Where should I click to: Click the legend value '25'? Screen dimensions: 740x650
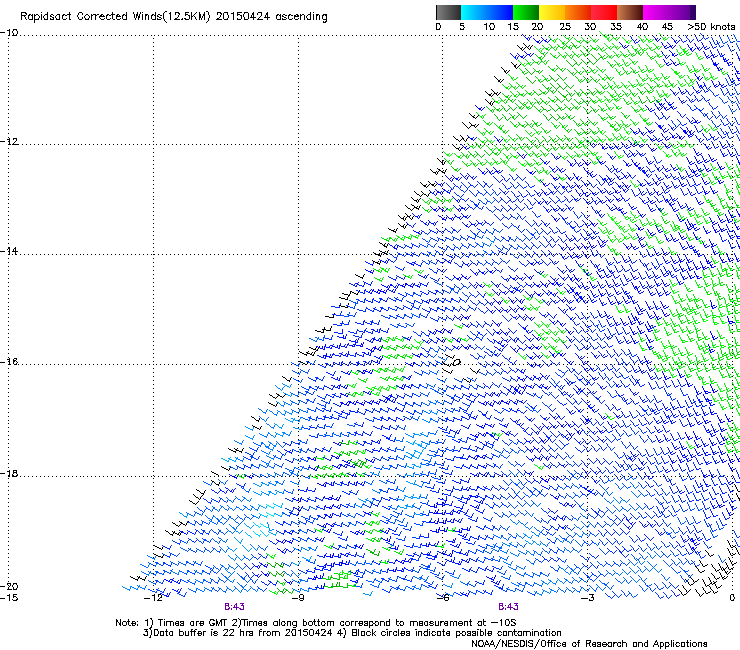(565, 27)
